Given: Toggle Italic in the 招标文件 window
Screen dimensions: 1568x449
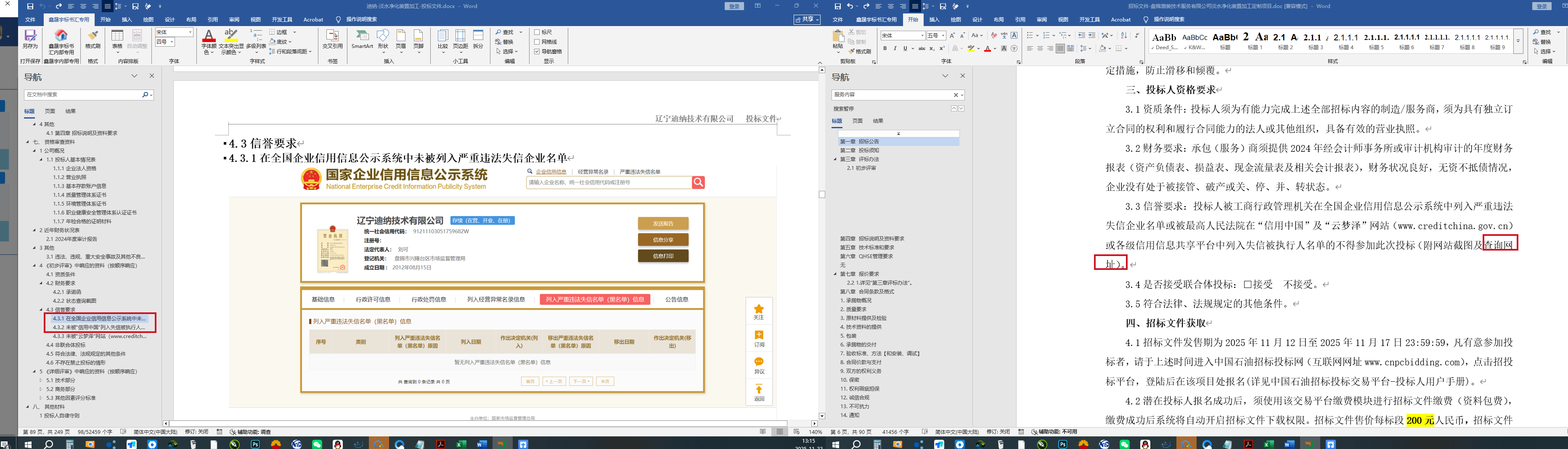Looking at the screenshot, I should 895,49.
